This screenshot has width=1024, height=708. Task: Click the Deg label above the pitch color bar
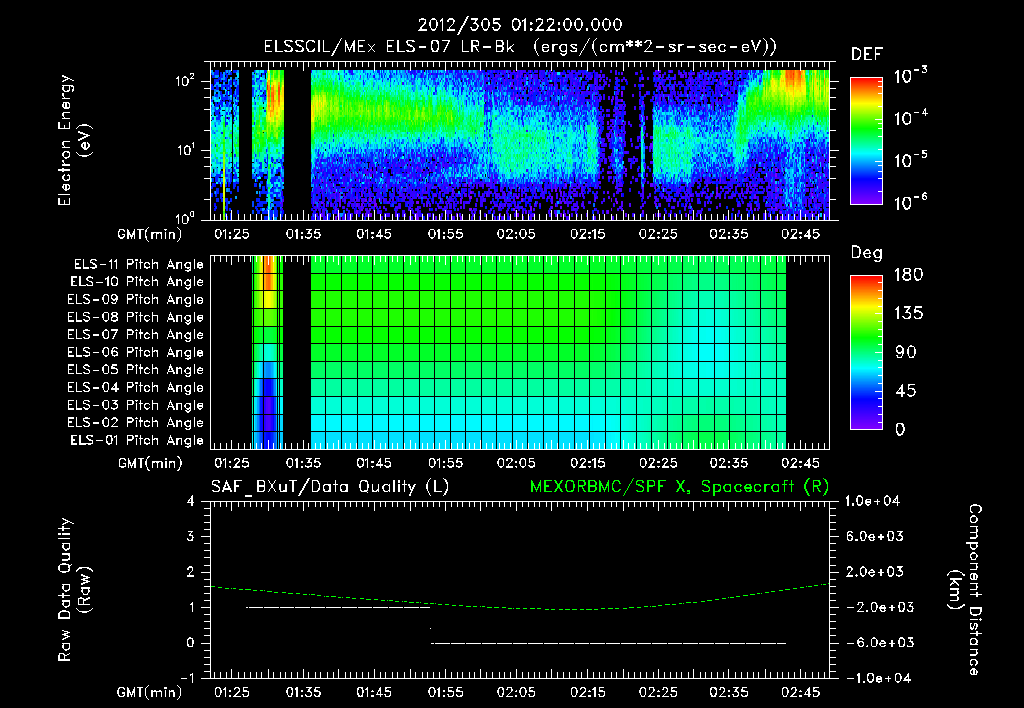coord(867,253)
